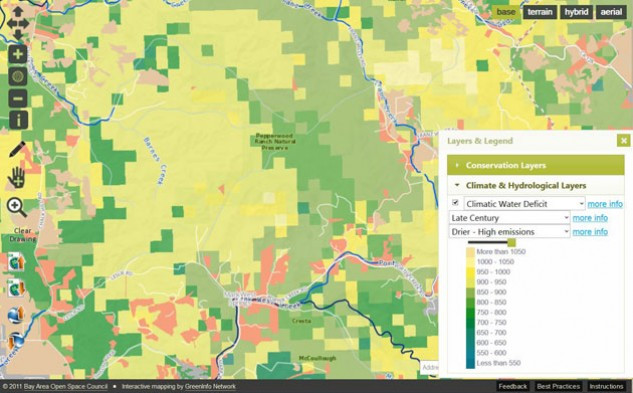Image resolution: width=633 pixels, height=393 pixels.
Task: Click the '1000 - 1050' legend label
Action: 495,262
